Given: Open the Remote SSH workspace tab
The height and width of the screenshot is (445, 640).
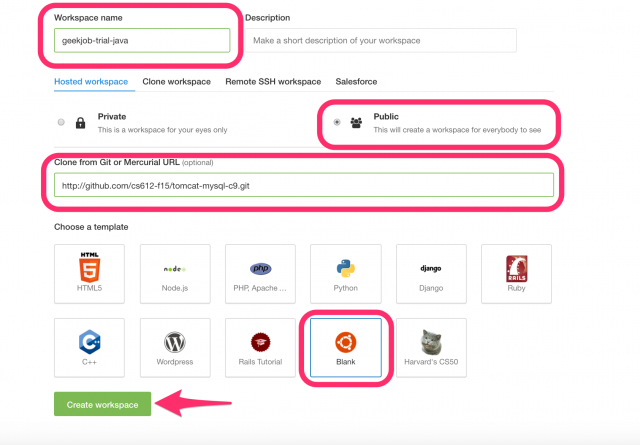Looking at the screenshot, I should (x=273, y=82).
